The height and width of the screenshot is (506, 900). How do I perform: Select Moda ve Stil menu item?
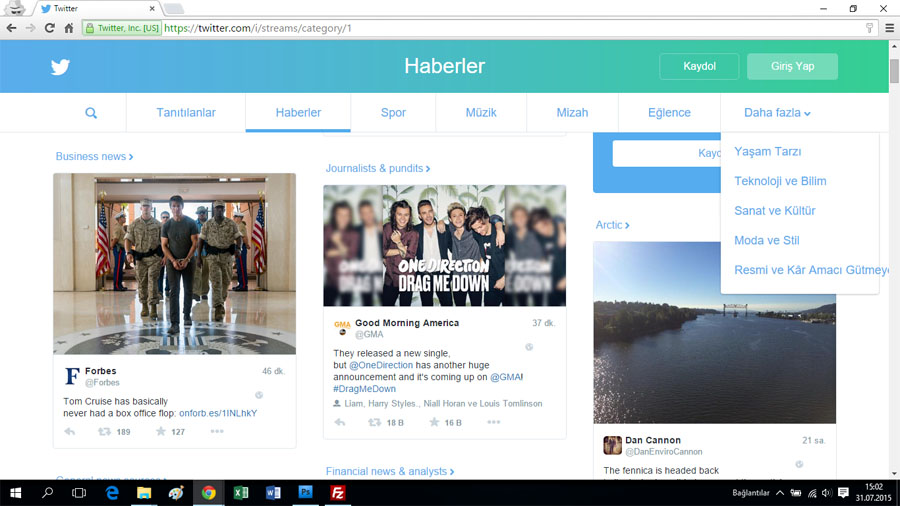click(x=767, y=240)
